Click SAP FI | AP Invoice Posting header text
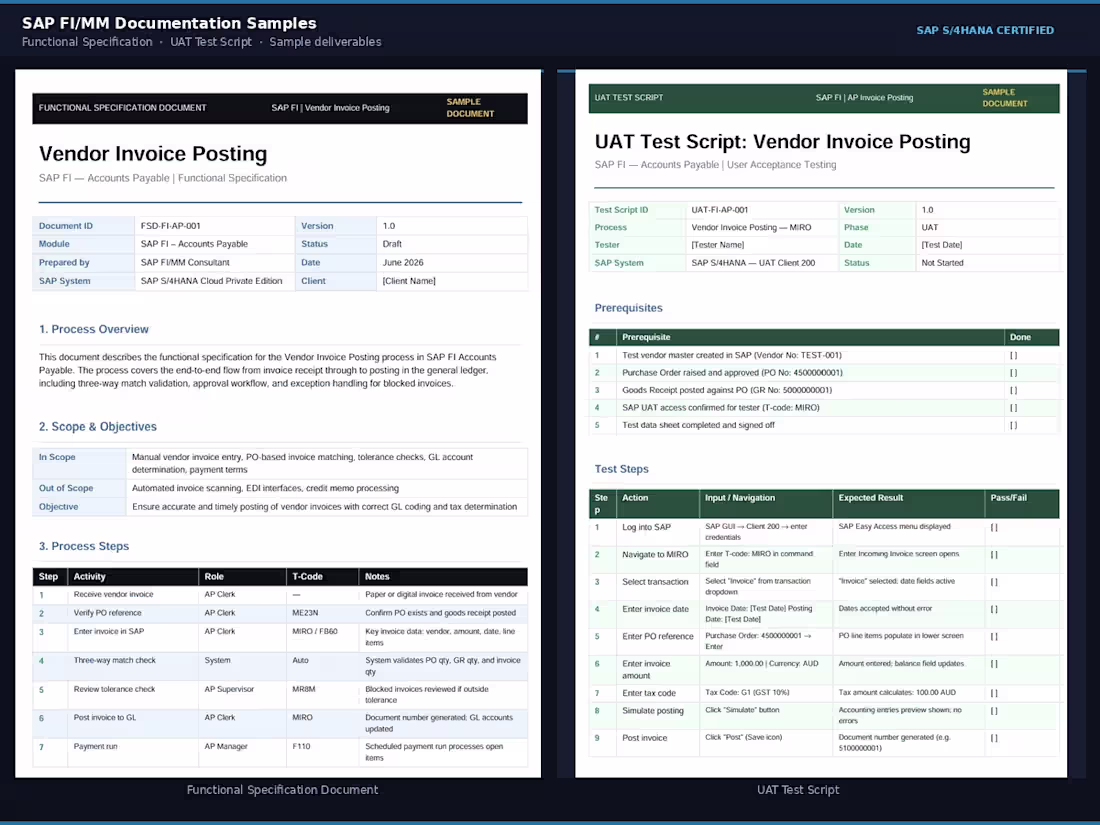 (864, 98)
